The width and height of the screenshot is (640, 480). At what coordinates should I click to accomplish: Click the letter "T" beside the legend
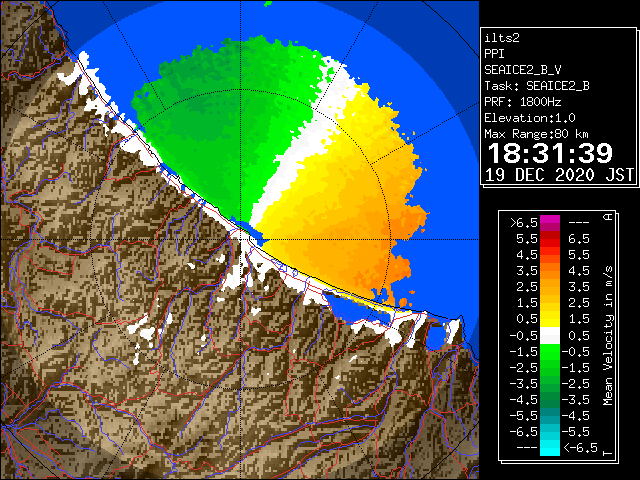pyautogui.click(x=608, y=453)
